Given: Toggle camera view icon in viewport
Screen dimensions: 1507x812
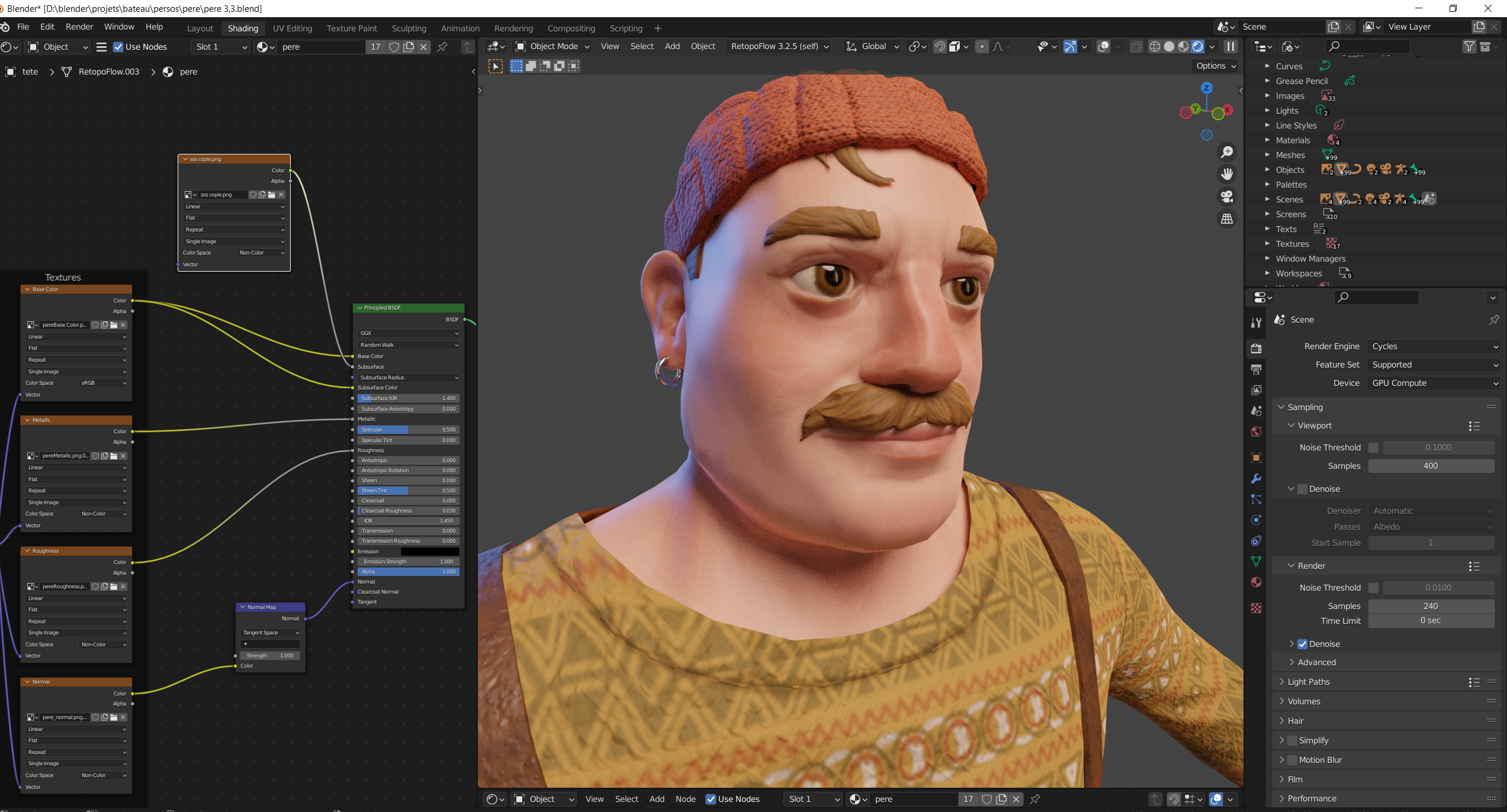Looking at the screenshot, I should 1227,196.
